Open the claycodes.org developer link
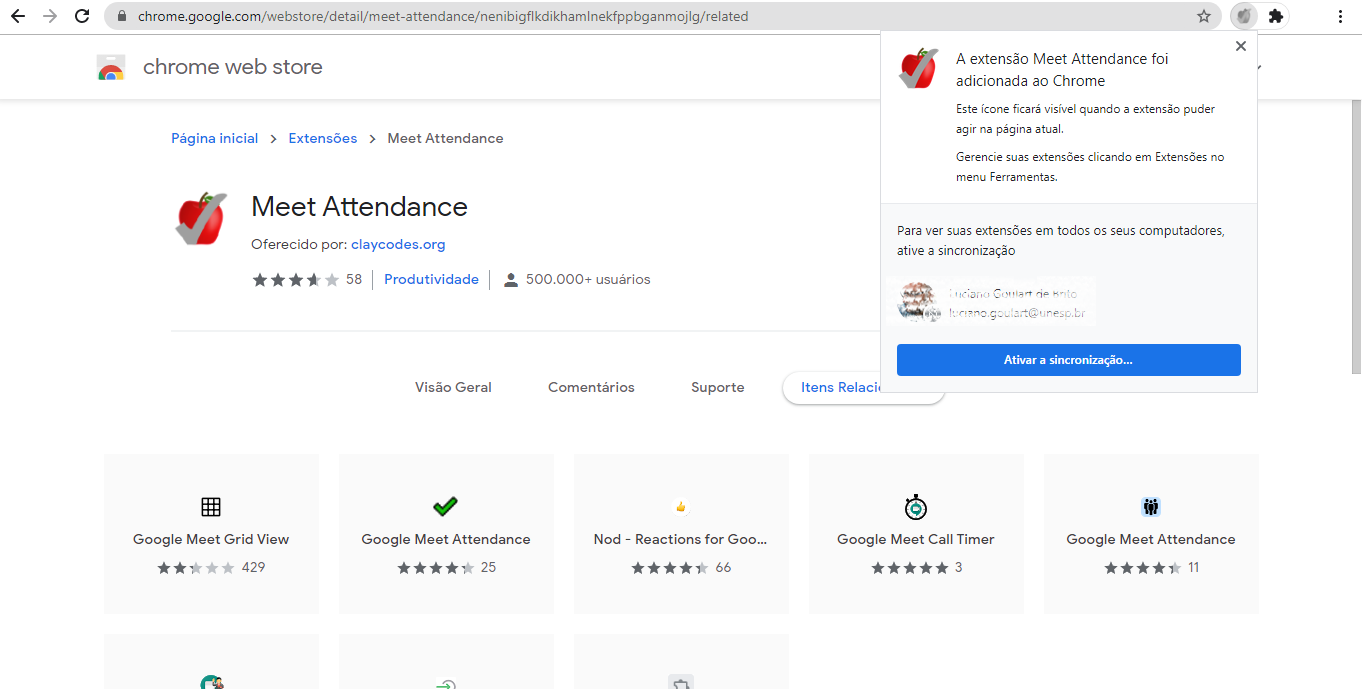 (x=398, y=244)
